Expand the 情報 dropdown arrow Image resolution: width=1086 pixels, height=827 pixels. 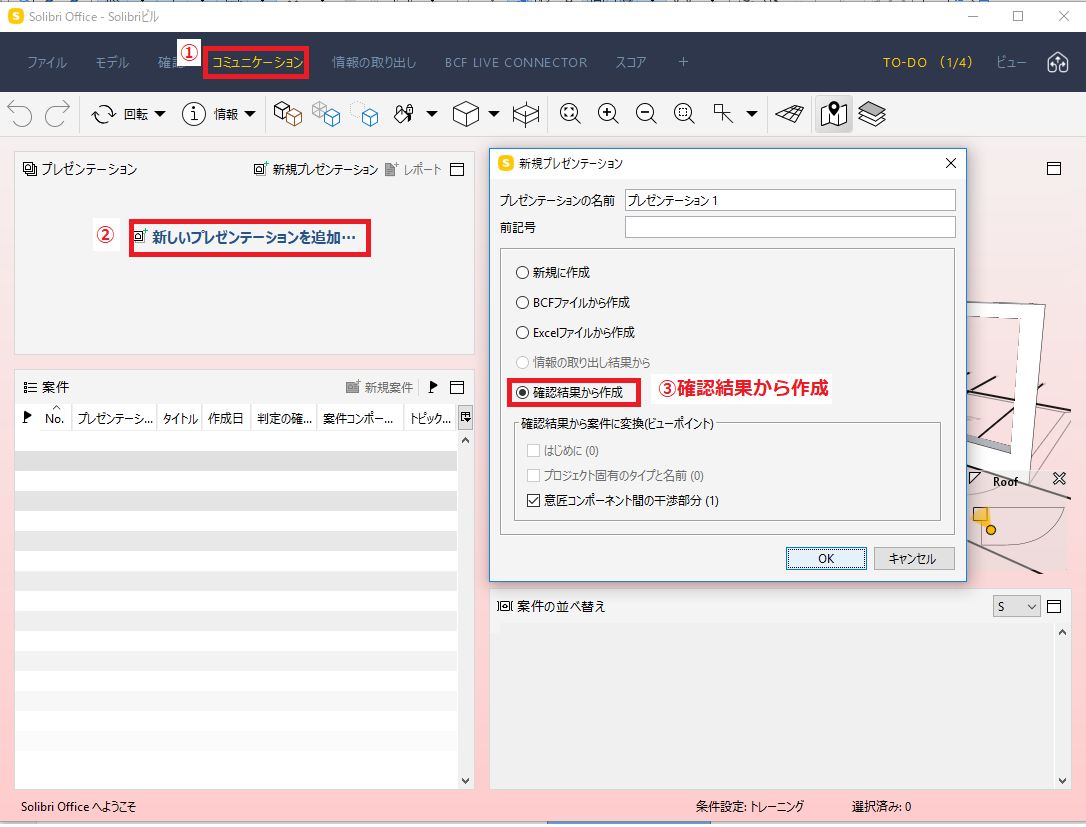pyautogui.click(x=250, y=114)
